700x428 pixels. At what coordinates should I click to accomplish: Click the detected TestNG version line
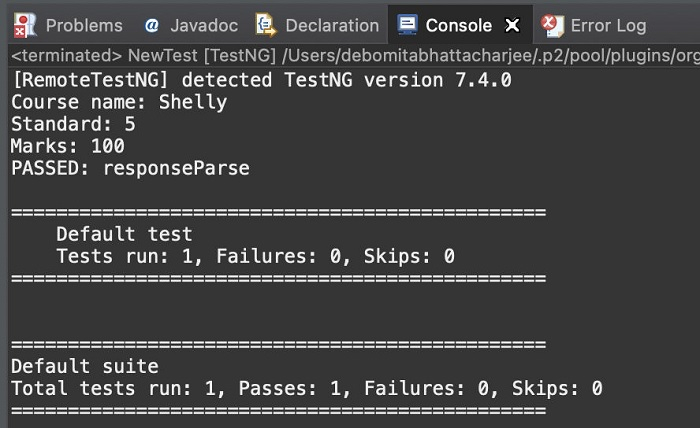[261, 79]
